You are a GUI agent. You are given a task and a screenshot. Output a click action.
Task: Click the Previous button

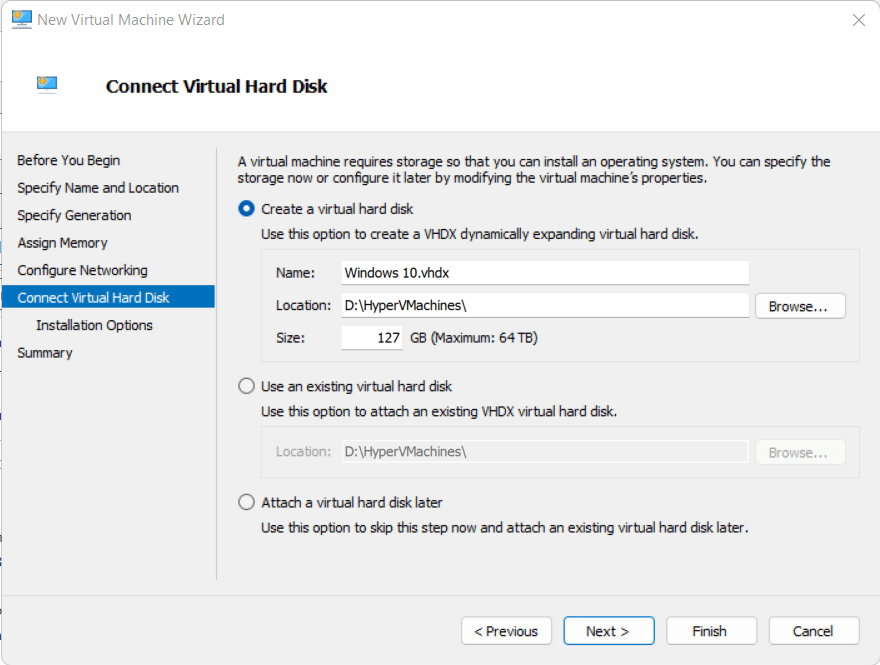pyautogui.click(x=506, y=631)
